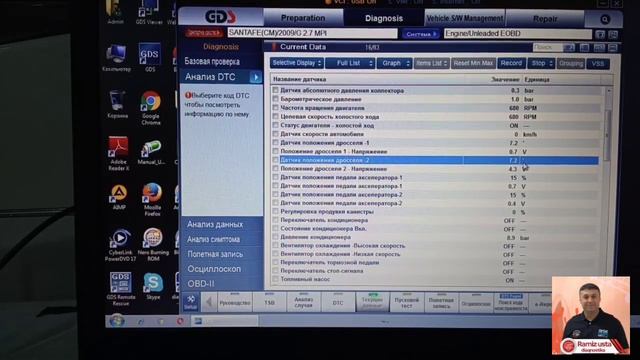Click the Windows Start orb

(117, 321)
